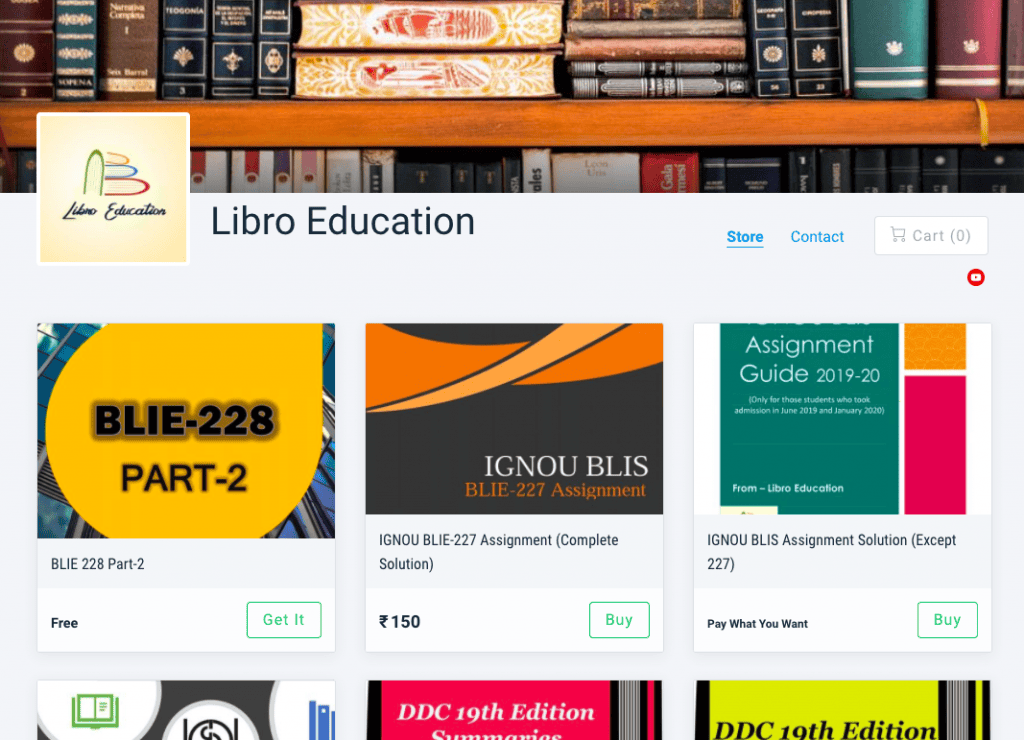Open the pink DDC 19th Edition Summaries cover
This screenshot has height=740, width=1024.
514,710
